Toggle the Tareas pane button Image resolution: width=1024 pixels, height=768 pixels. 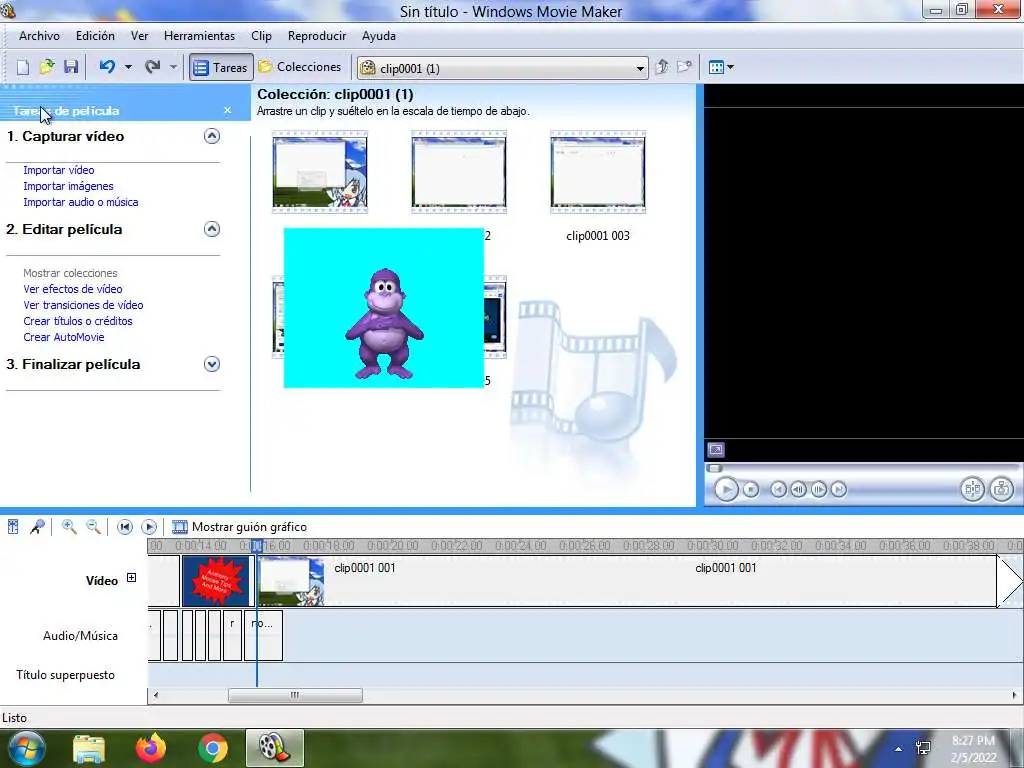pyautogui.click(x=221, y=67)
